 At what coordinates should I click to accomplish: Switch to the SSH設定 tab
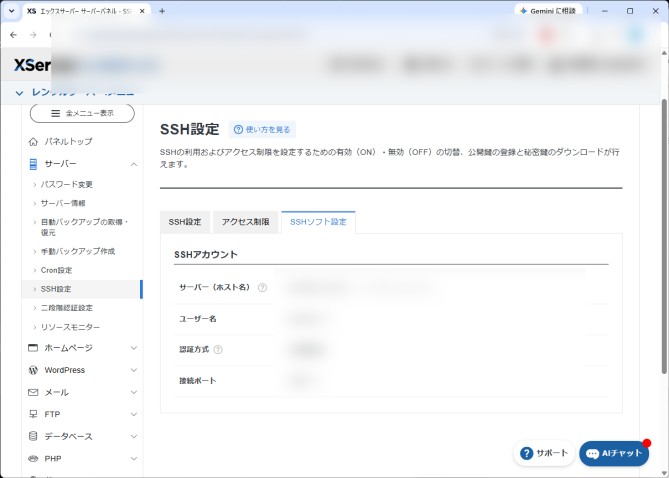tap(185, 222)
